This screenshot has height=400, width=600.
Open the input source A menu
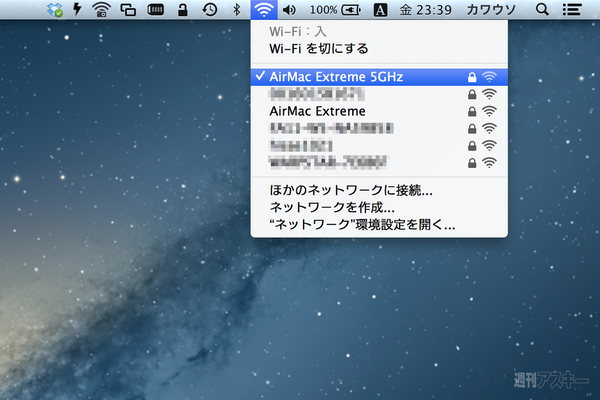pyautogui.click(x=380, y=10)
